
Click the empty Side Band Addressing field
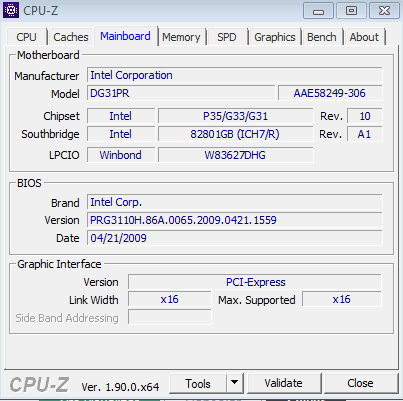pos(170,317)
